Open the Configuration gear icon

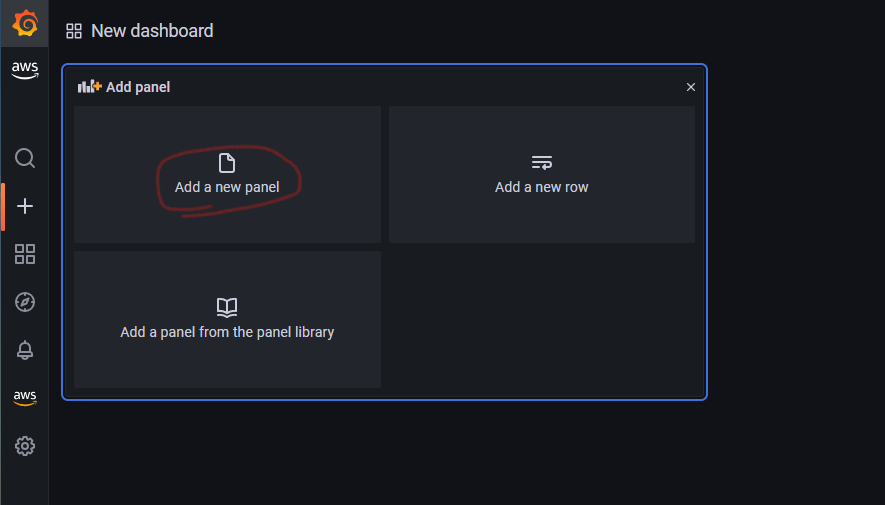click(x=25, y=446)
